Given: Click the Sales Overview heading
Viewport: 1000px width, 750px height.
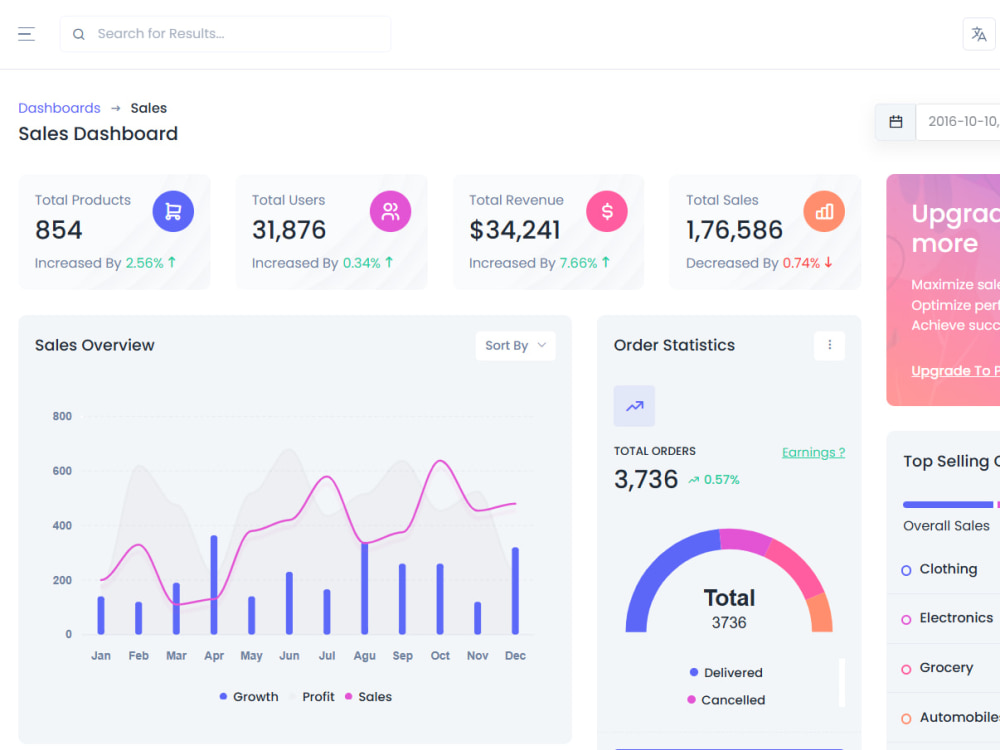Looking at the screenshot, I should pyautogui.click(x=94, y=345).
